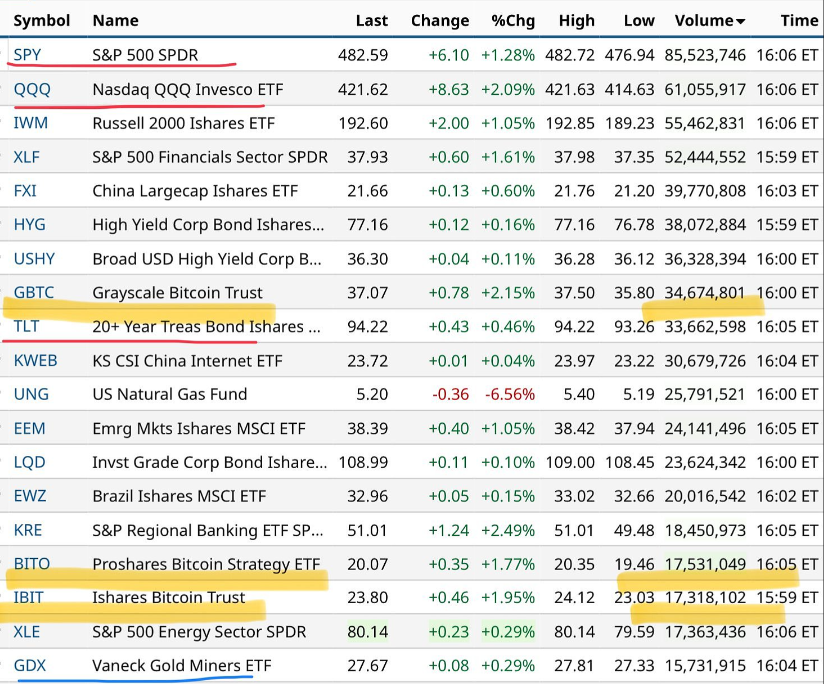Viewport: 824px width, 684px height.
Task: Select the GDX symbol link
Action: (30, 665)
